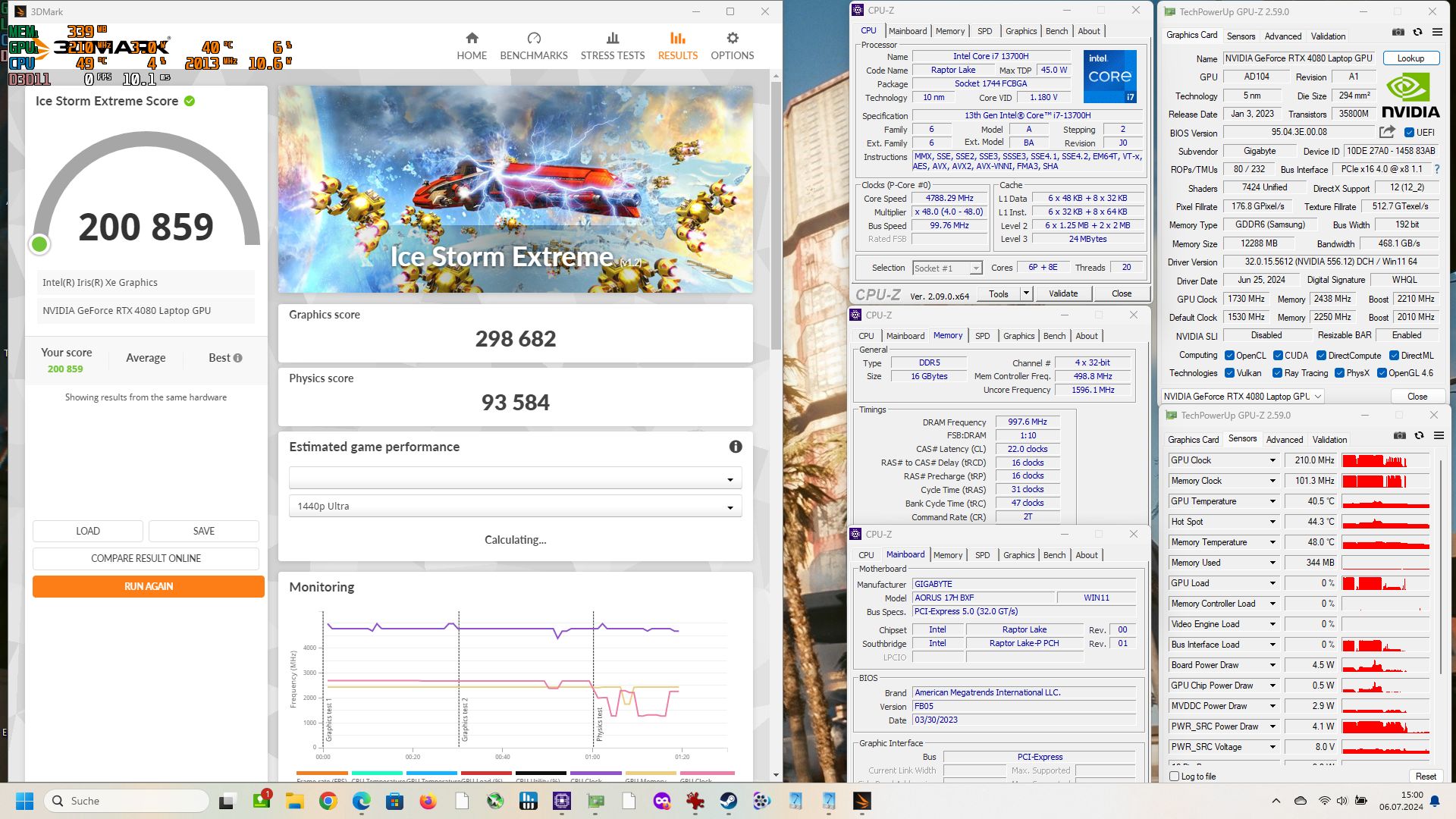Click the Reset button in GPU-Z Sensors
The height and width of the screenshot is (819, 1456).
(x=1425, y=777)
